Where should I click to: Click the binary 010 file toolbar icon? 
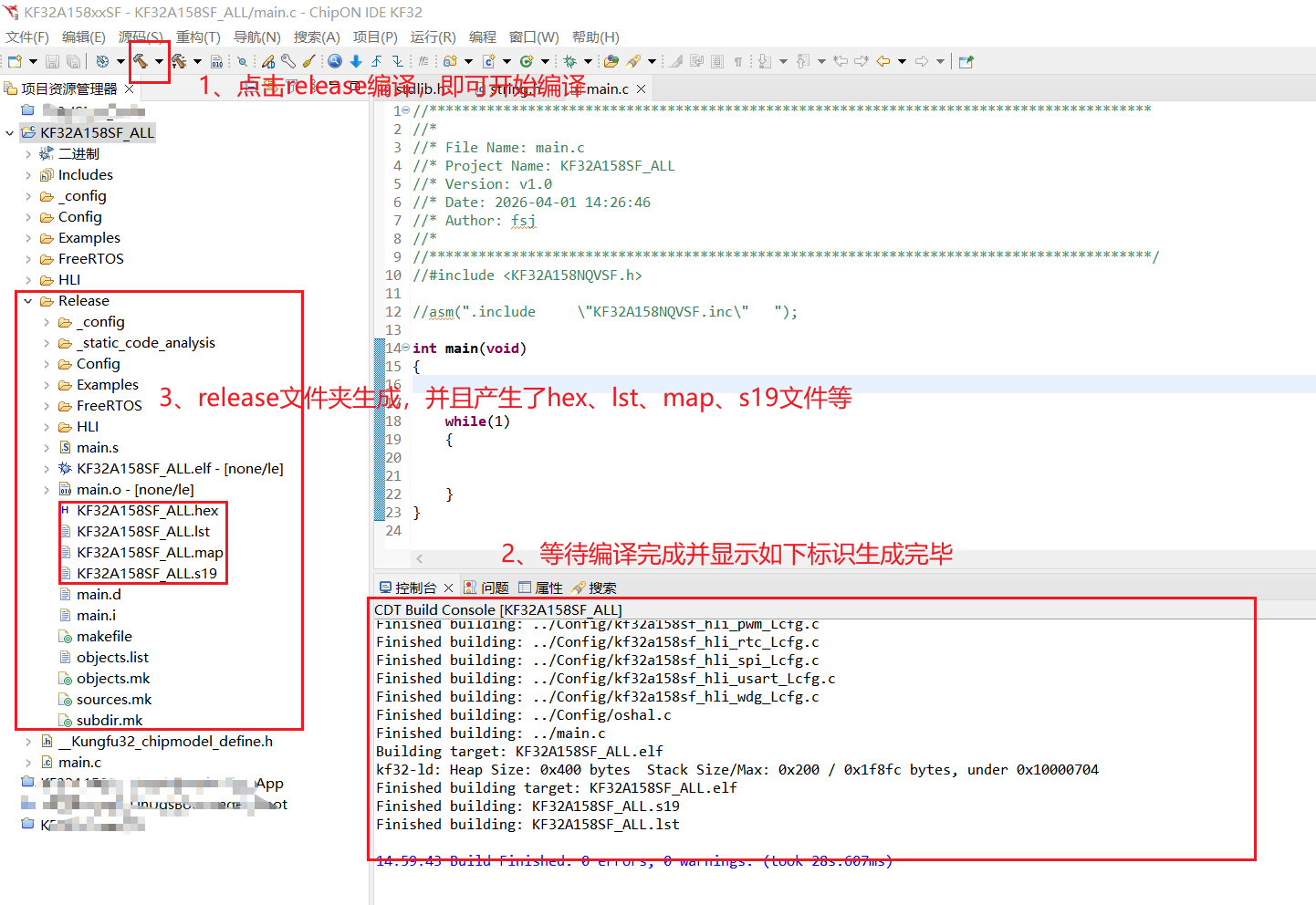[x=216, y=61]
